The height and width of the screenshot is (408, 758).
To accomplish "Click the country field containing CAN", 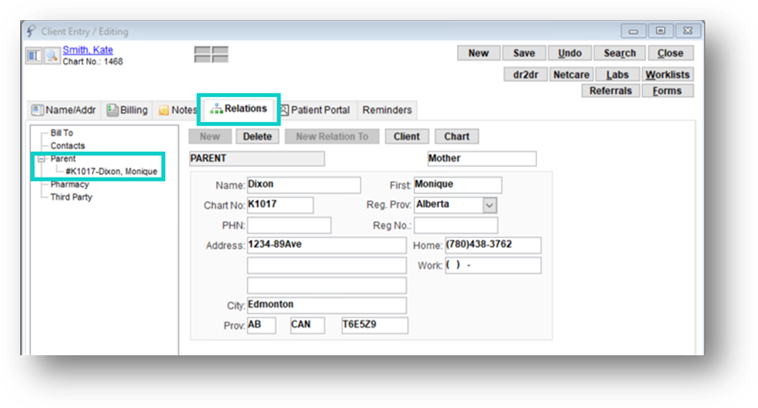I will click(x=307, y=325).
